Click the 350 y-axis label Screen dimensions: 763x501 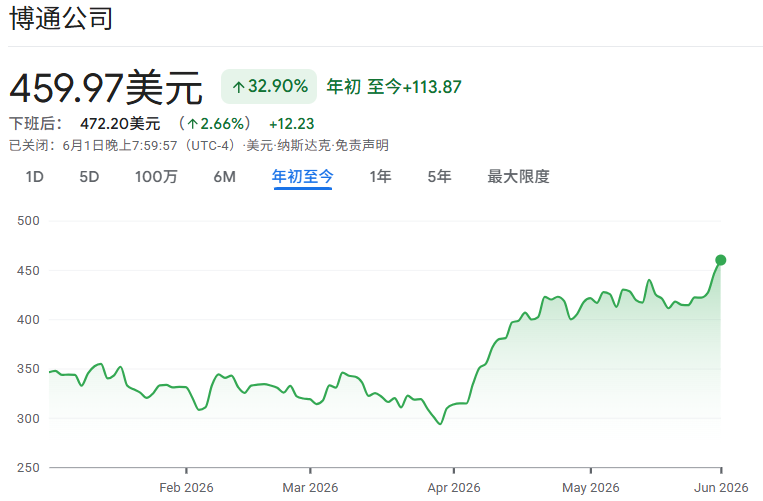[28, 369]
